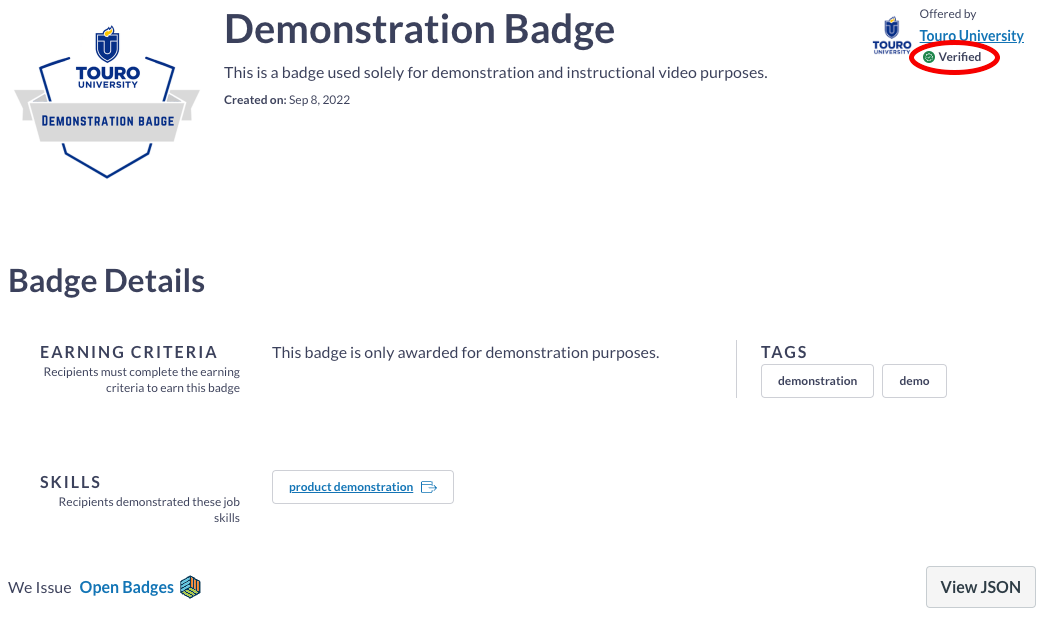Click the small Touro University logo near Offered by
This screenshot has width=1044, height=617.
[891, 37]
